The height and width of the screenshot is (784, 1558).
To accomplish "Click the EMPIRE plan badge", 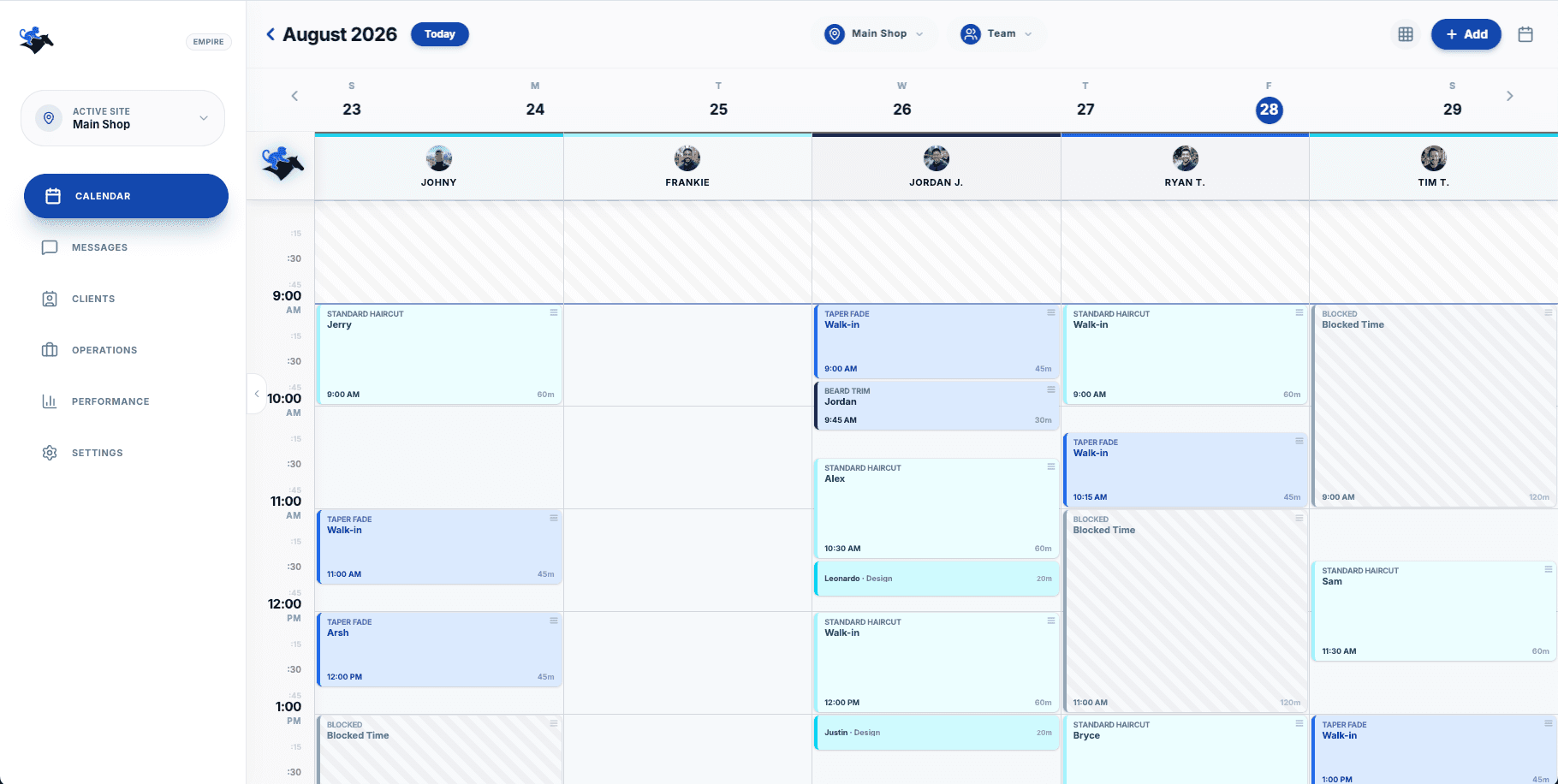I will [x=209, y=42].
